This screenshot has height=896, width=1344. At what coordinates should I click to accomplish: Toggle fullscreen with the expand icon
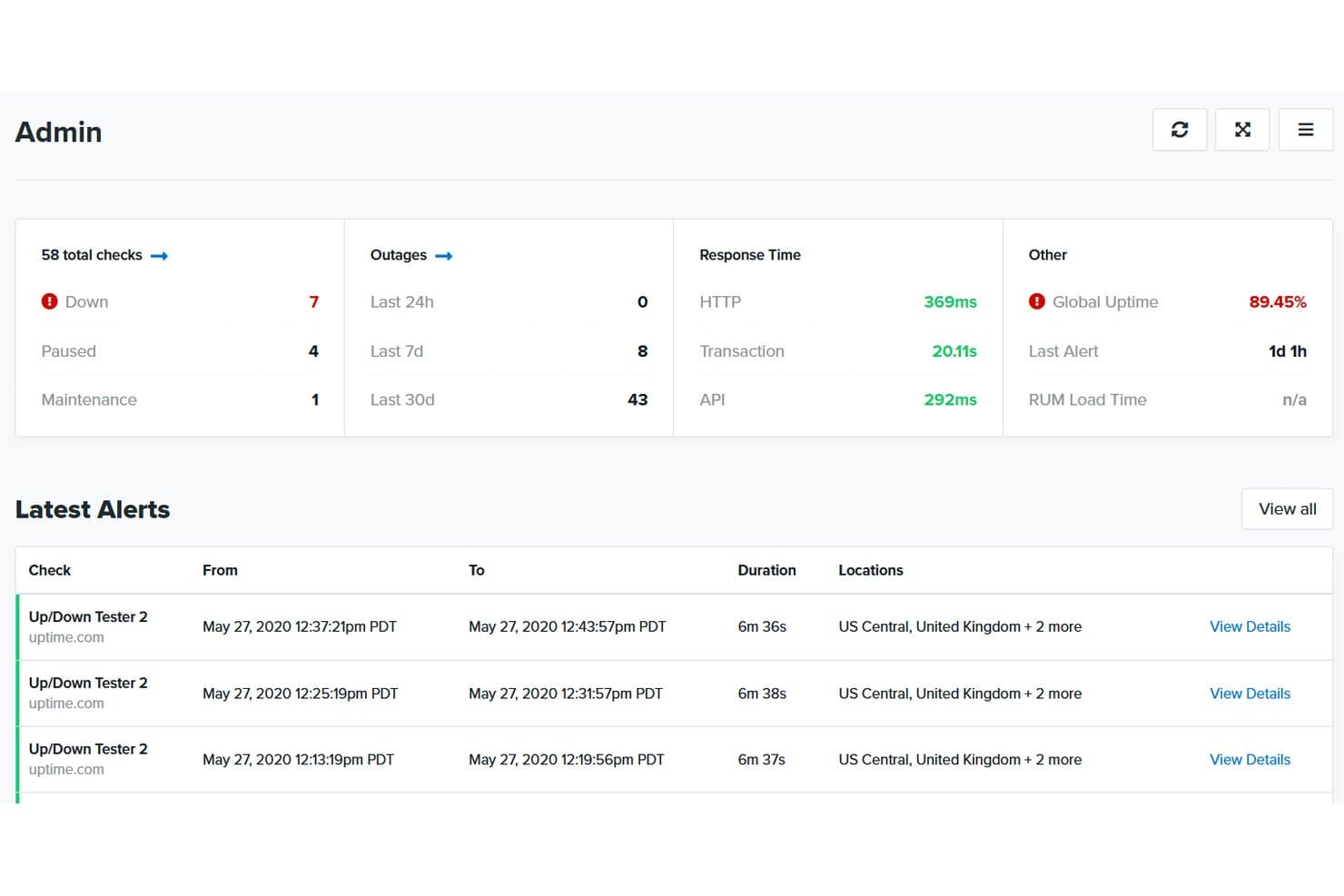tap(1242, 130)
